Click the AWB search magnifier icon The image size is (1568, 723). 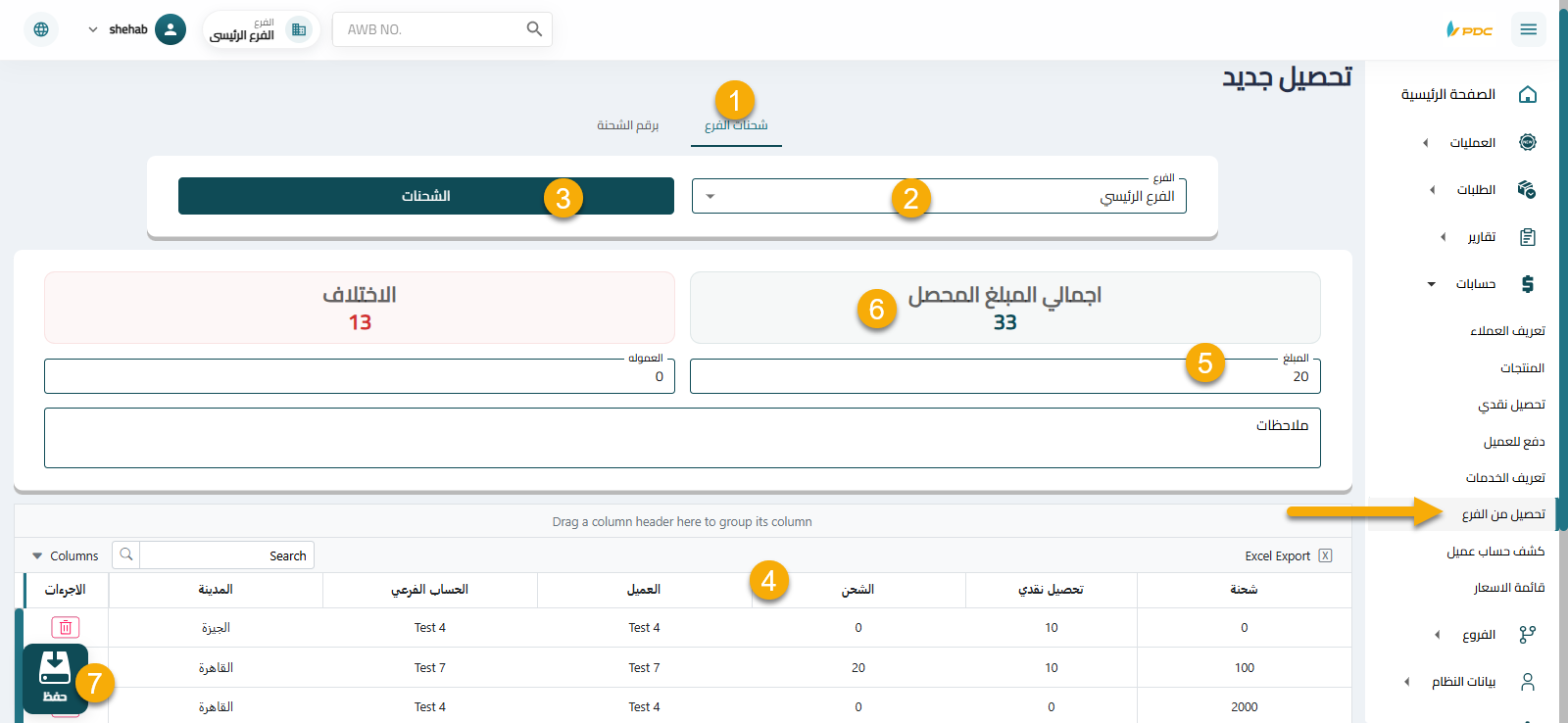pos(534,29)
